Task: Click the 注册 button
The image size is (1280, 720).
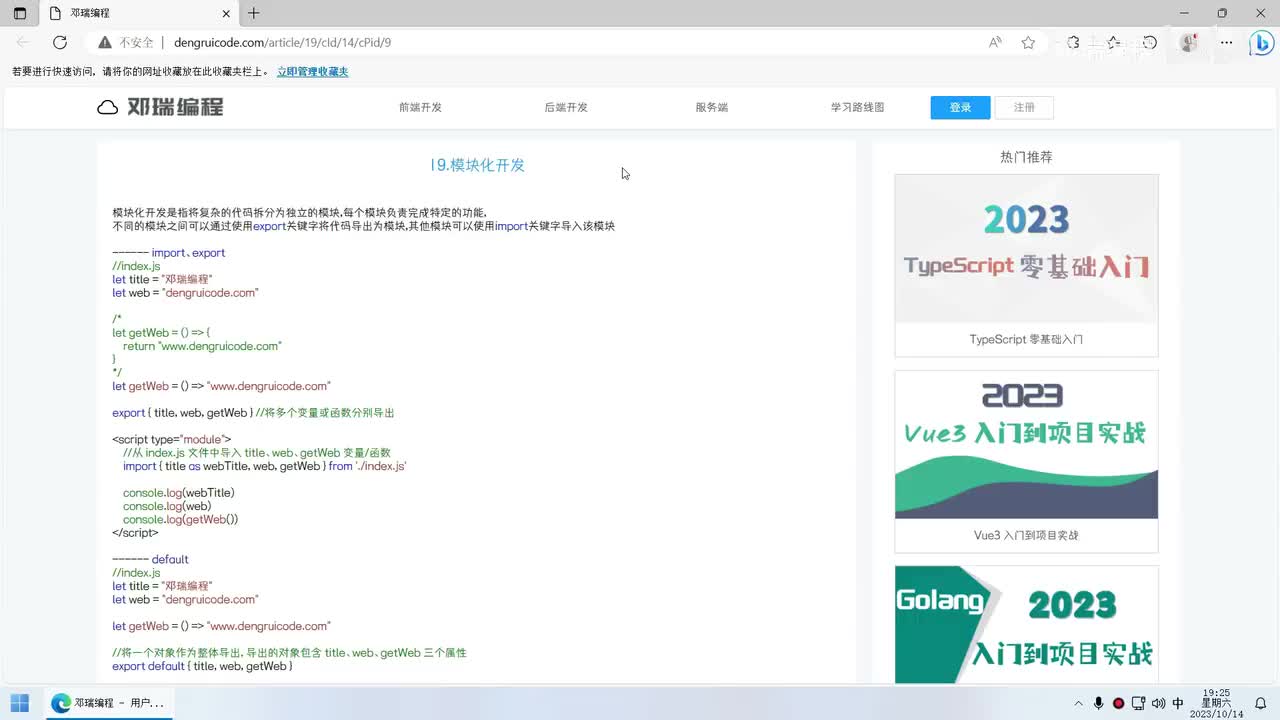Action: point(1024,107)
